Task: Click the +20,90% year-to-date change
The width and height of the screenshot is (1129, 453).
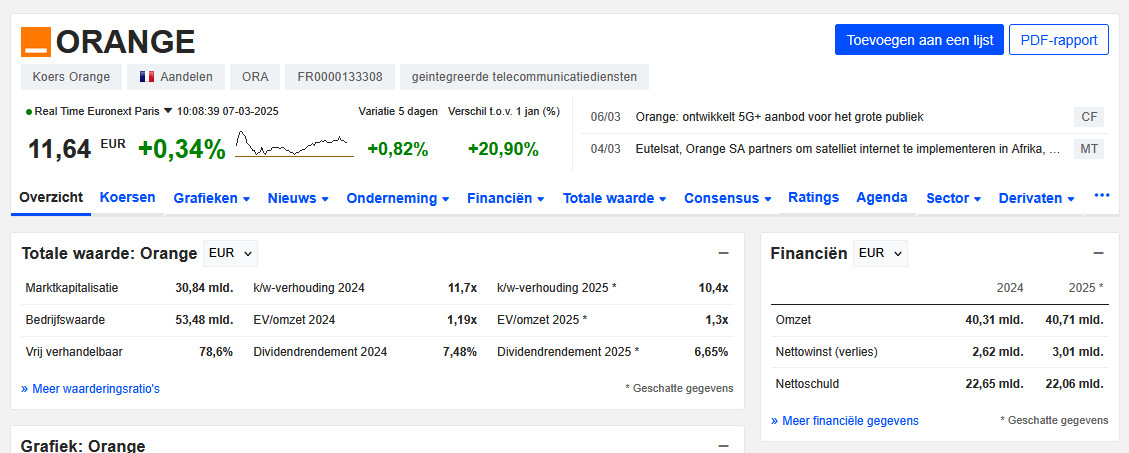Action: click(x=503, y=149)
